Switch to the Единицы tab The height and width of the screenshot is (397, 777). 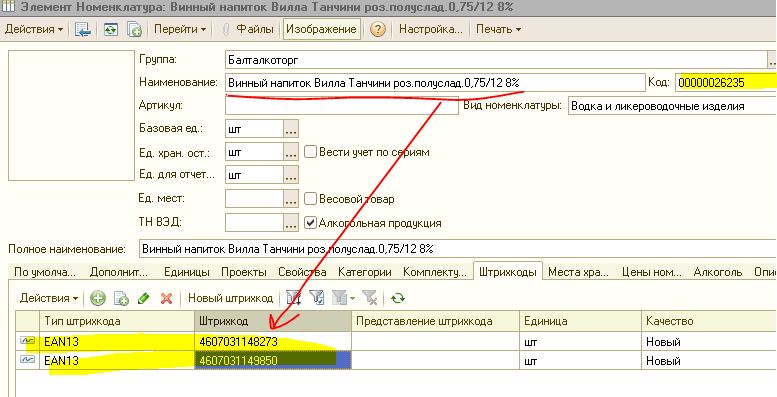click(x=186, y=272)
